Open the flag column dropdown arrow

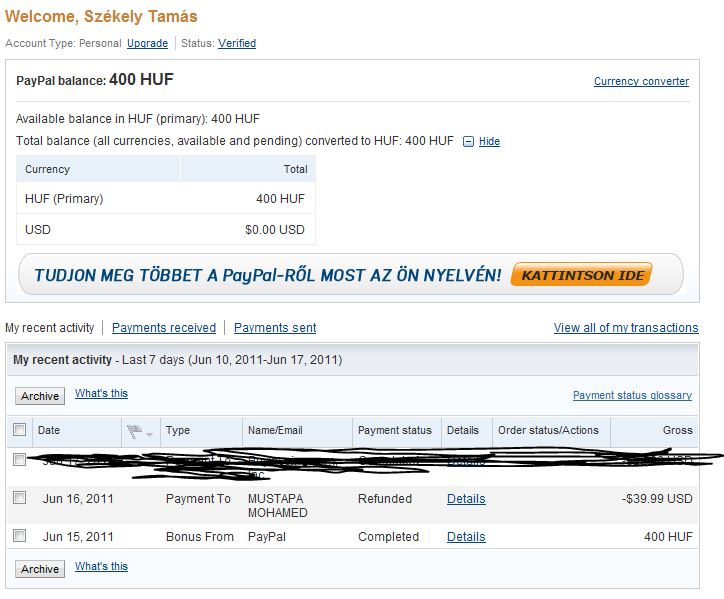pyautogui.click(x=150, y=434)
